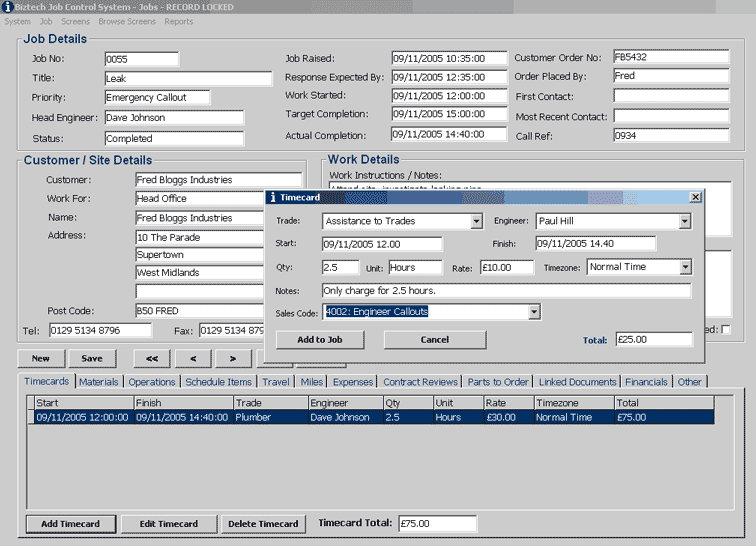Image resolution: width=756 pixels, height=546 pixels.
Task: Click the Rate field showing £10.00
Action: coord(507,267)
